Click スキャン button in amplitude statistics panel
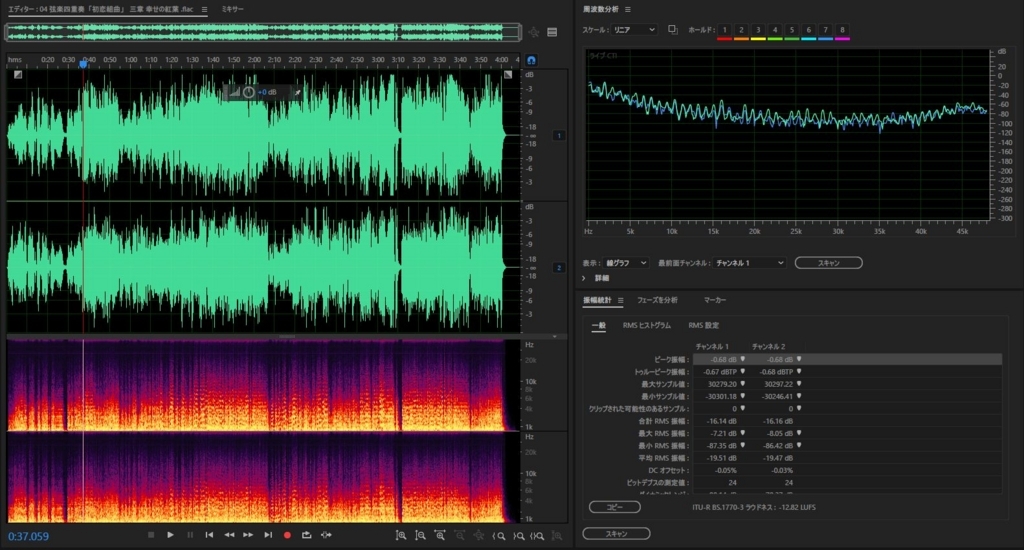The height and width of the screenshot is (550, 1024). coord(616,534)
